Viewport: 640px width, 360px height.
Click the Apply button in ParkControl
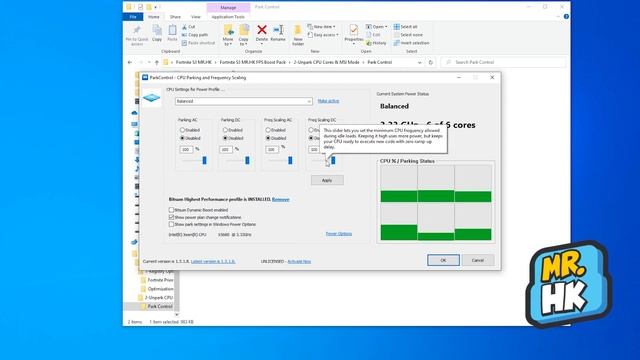[327, 180]
